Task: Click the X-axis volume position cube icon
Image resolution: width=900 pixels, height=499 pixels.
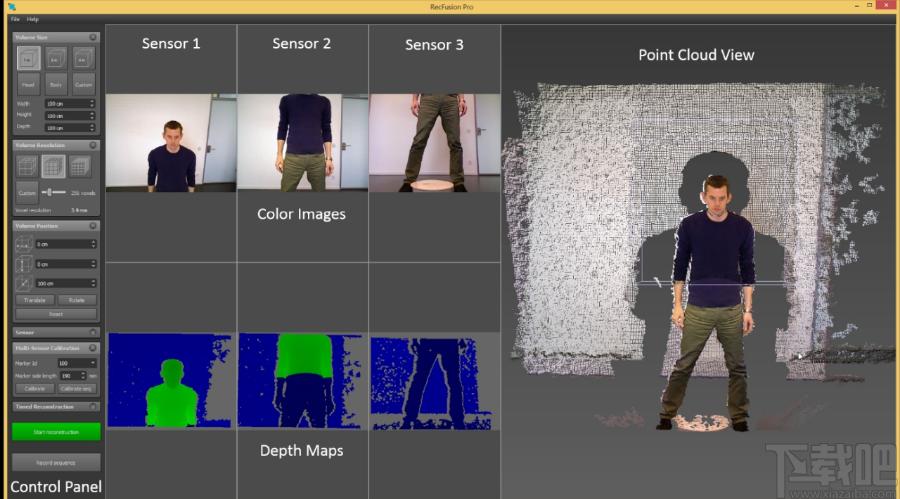Action: (23, 245)
